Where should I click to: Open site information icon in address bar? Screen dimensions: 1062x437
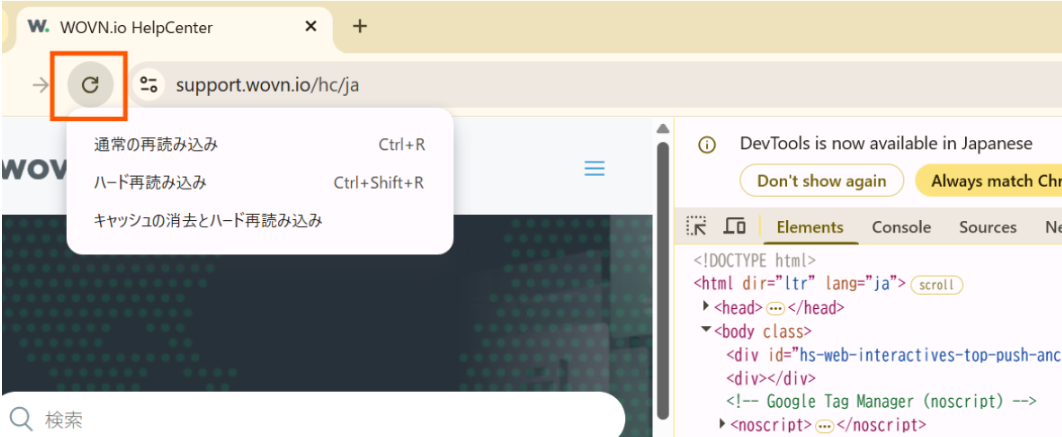[x=150, y=85]
